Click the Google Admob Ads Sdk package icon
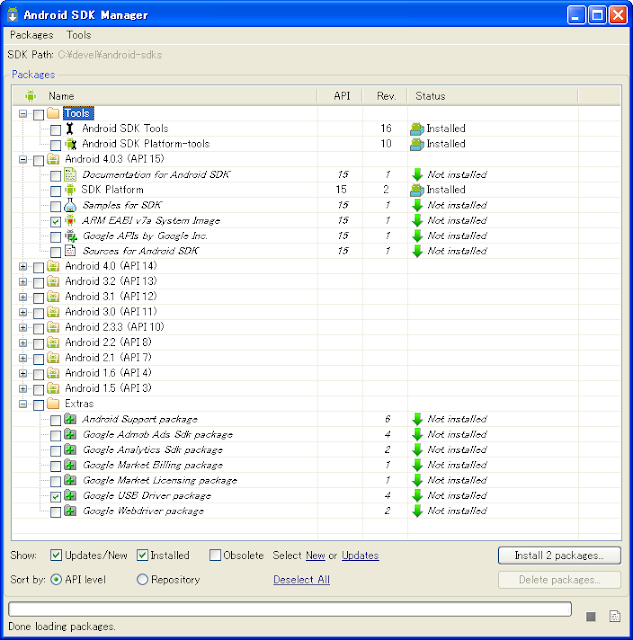 coord(70,435)
